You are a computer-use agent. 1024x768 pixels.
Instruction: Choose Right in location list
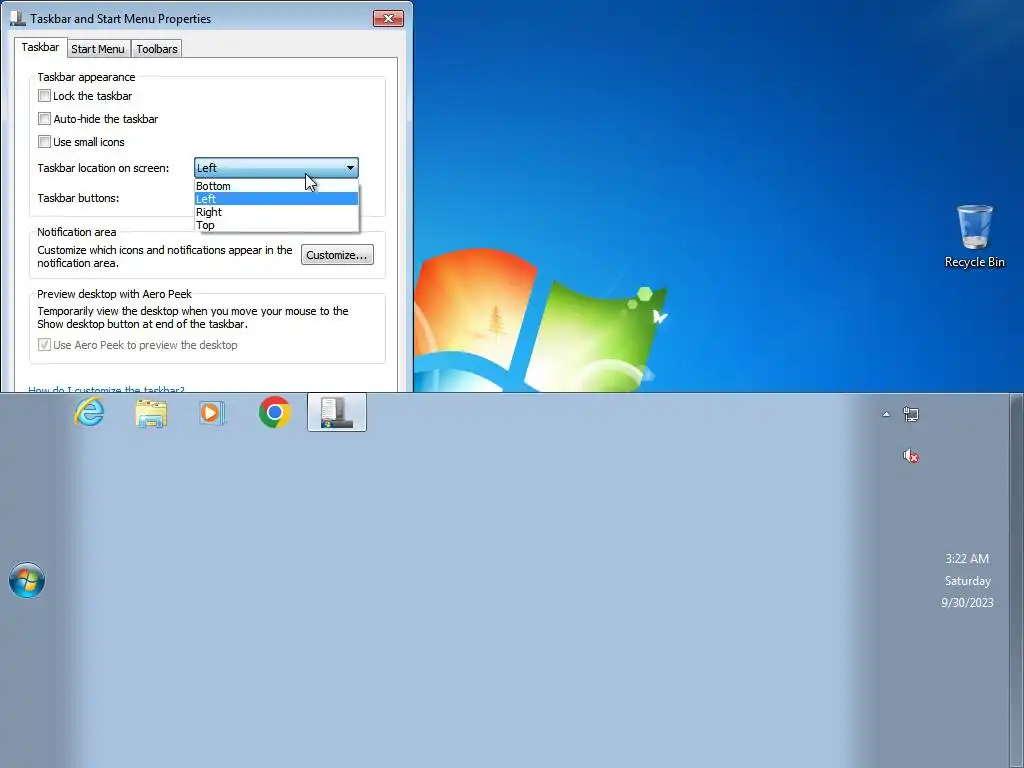[x=276, y=212]
